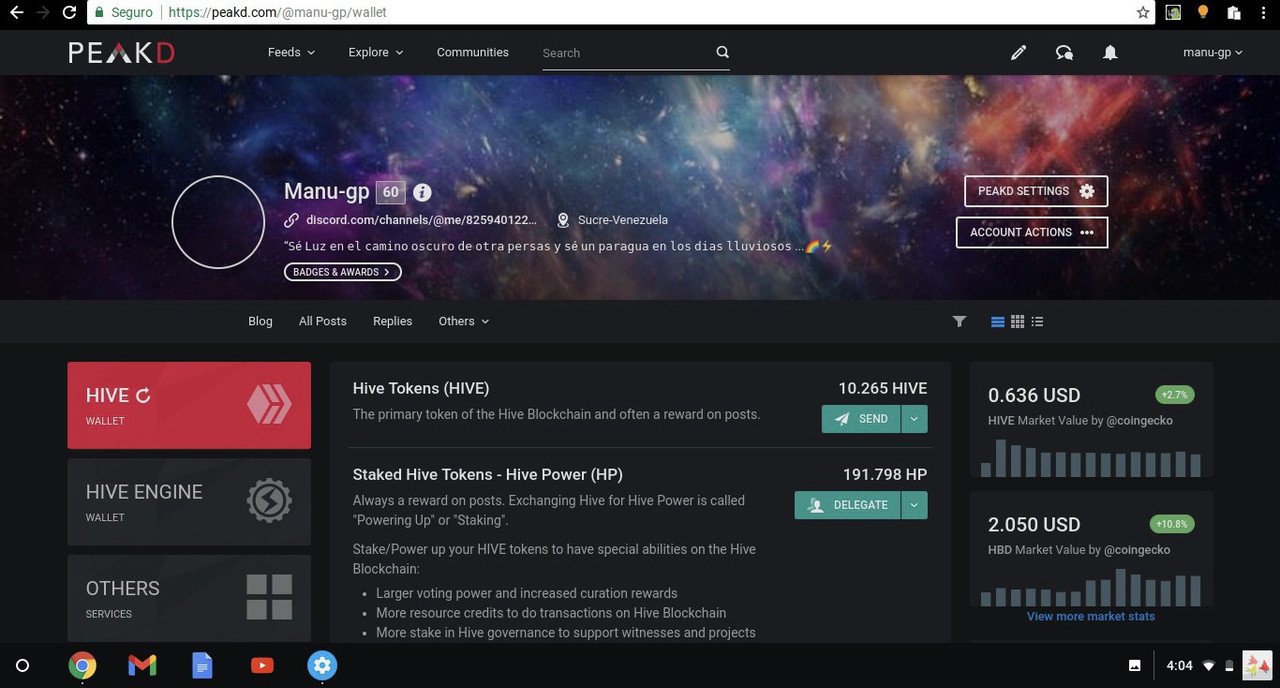
Task: Open the manu-gp account dropdown
Action: (1213, 52)
